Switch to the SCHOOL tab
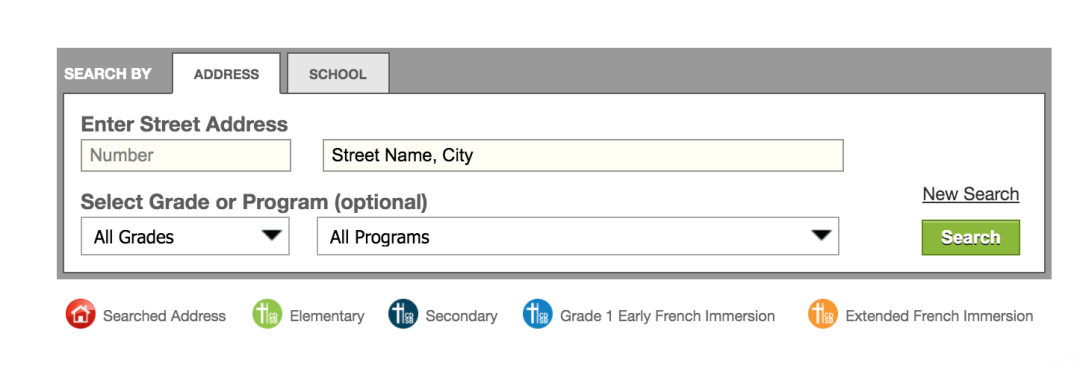This screenshot has width=1080, height=366. [x=338, y=74]
